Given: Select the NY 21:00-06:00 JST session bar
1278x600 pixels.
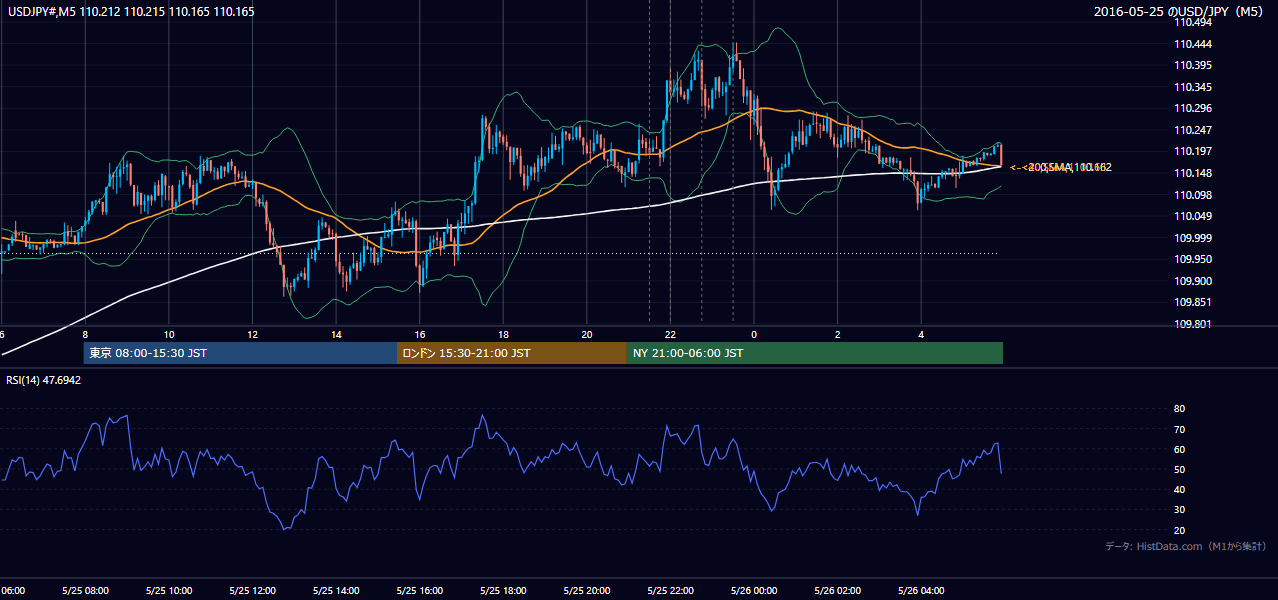Looking at the screenshot, I should [x=815, y=353].
